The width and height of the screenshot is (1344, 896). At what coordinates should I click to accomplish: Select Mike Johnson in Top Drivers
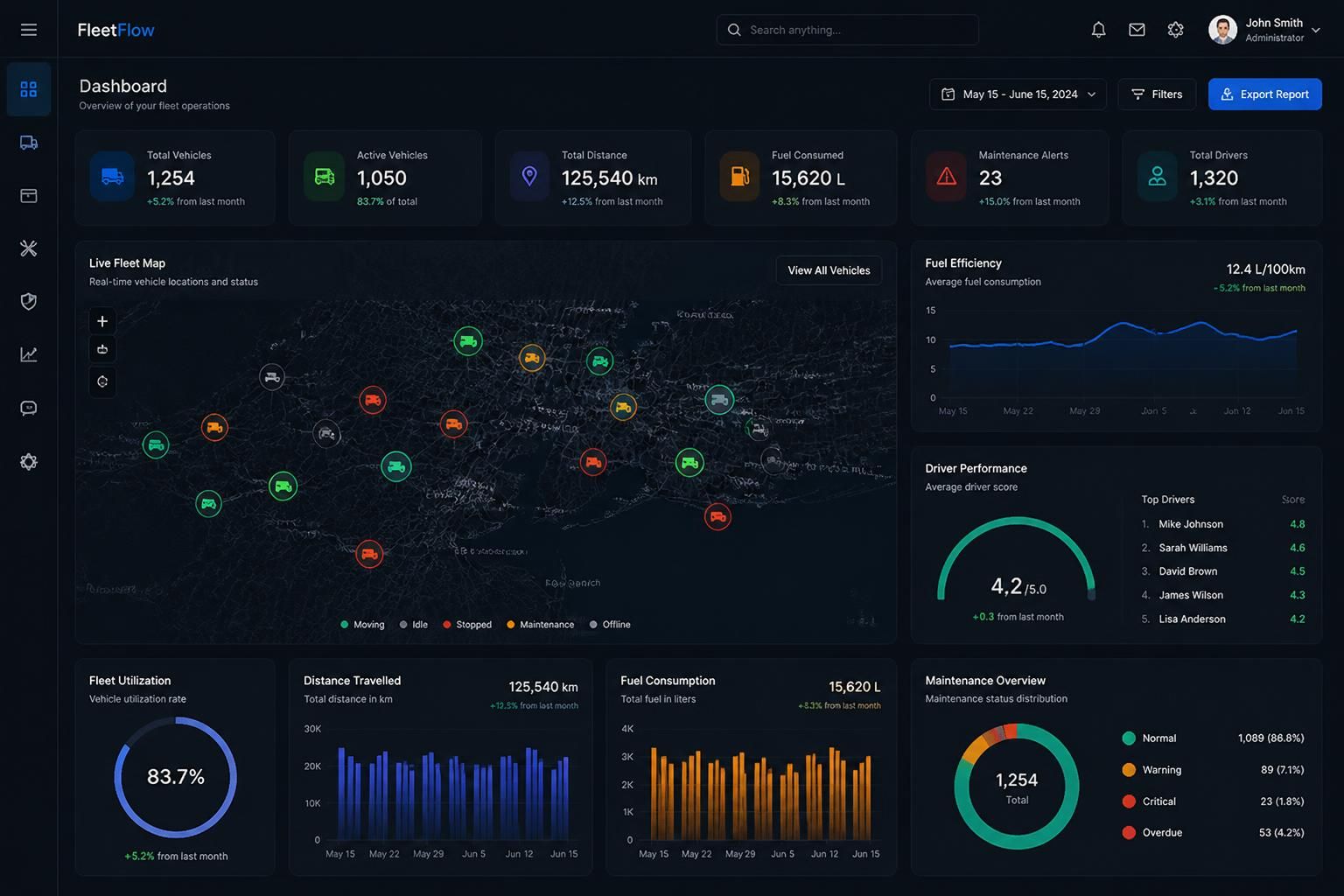(1222, 524)
